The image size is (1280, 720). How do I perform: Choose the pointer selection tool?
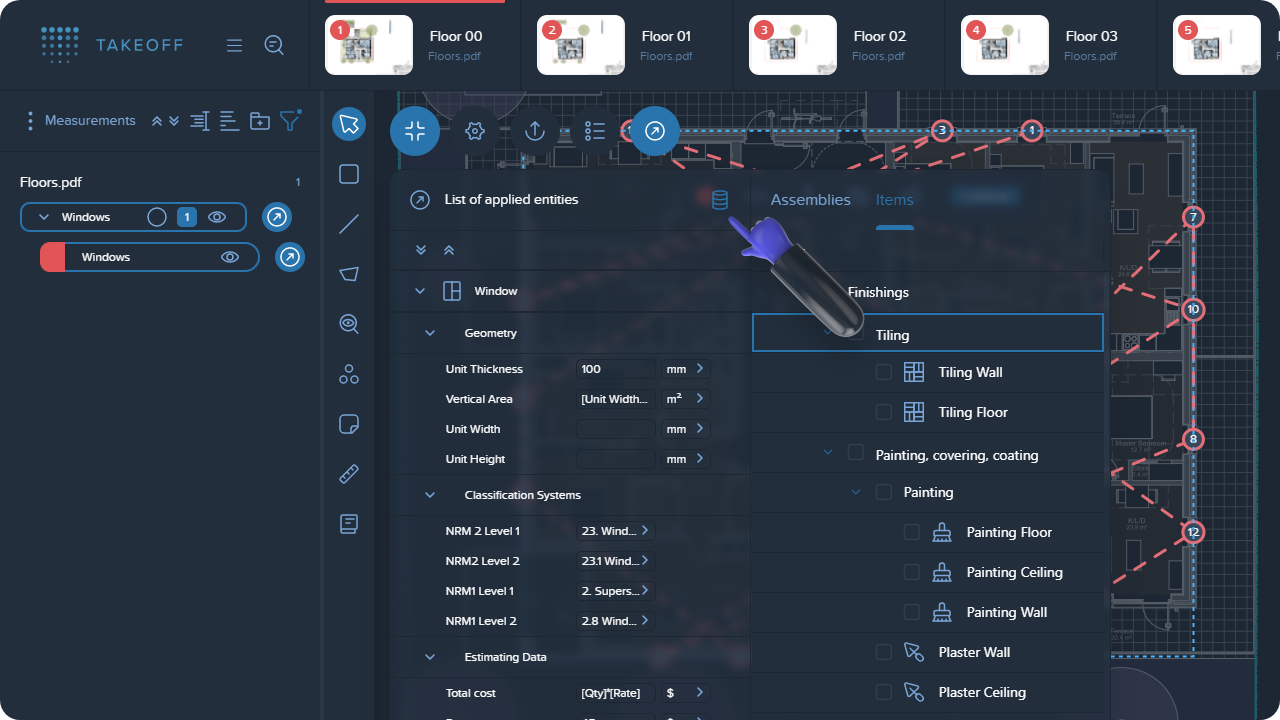349,124
